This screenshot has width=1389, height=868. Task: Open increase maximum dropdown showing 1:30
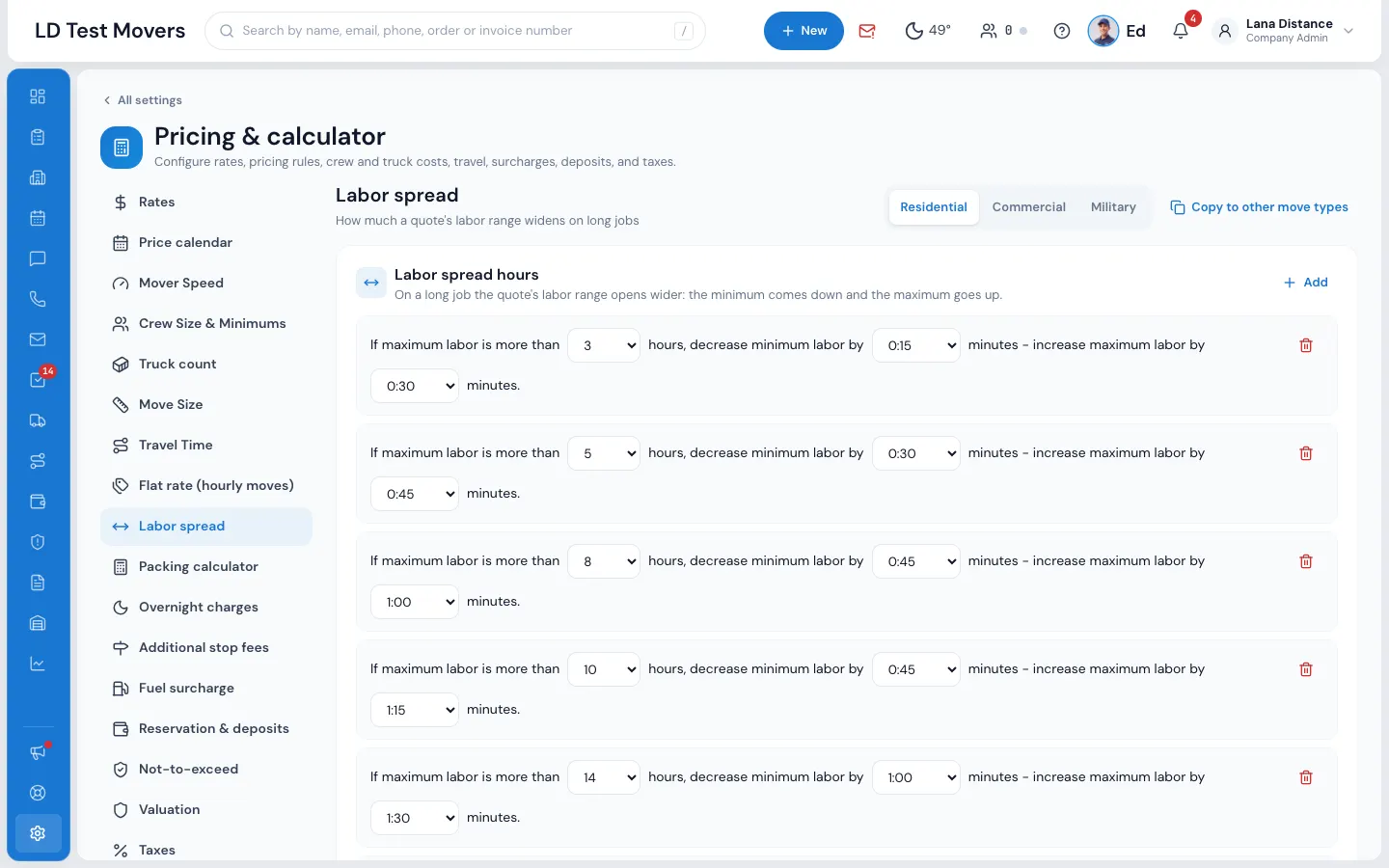415,818
